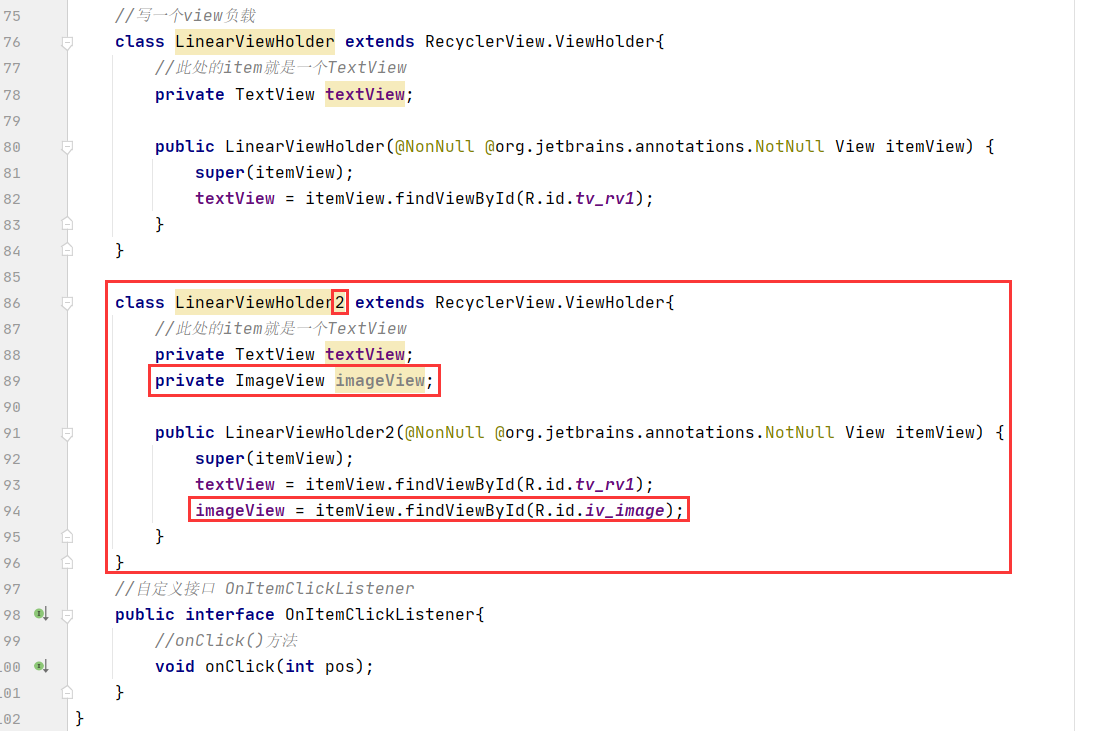This screenshot has height=731, width=1107.
Task: Click line number 90 in the gutter
Action: click(x=12, y=407)
